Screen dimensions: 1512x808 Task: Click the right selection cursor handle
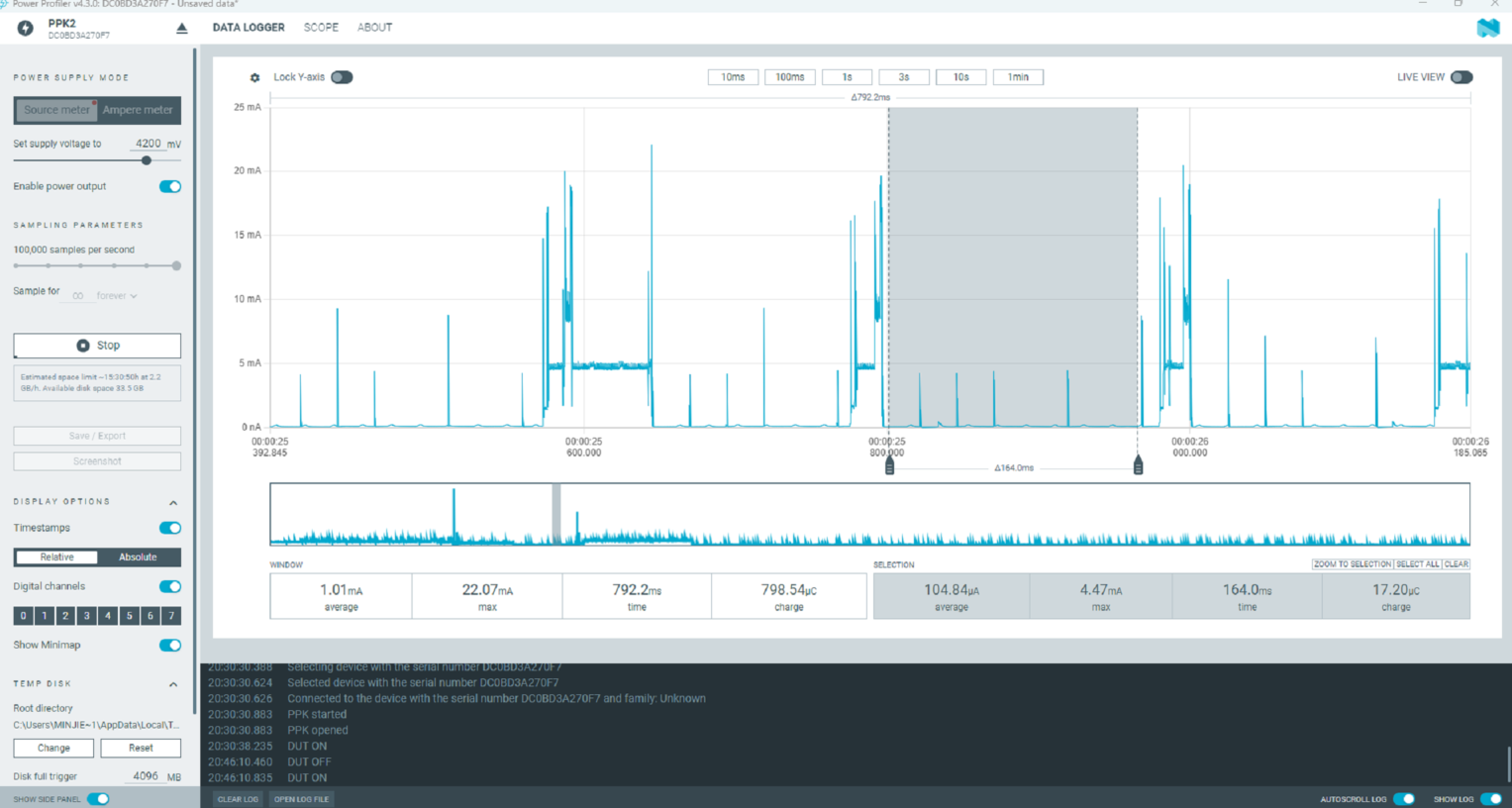point(1138,465)
